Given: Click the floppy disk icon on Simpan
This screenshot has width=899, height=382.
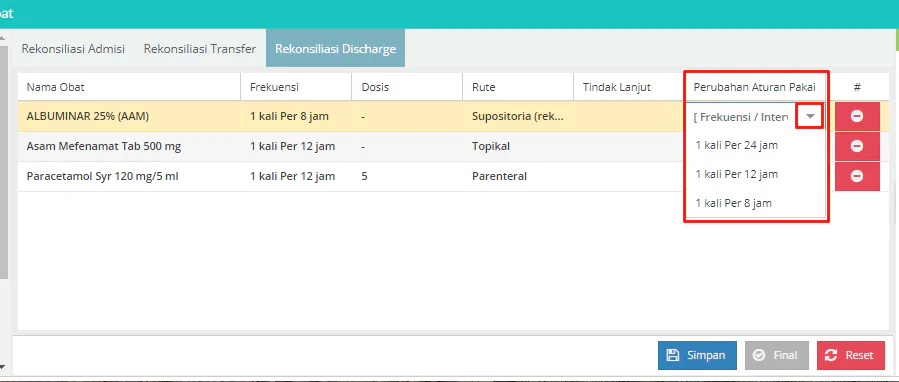Looking at the screenshot, I should click(x=673, y=356).
